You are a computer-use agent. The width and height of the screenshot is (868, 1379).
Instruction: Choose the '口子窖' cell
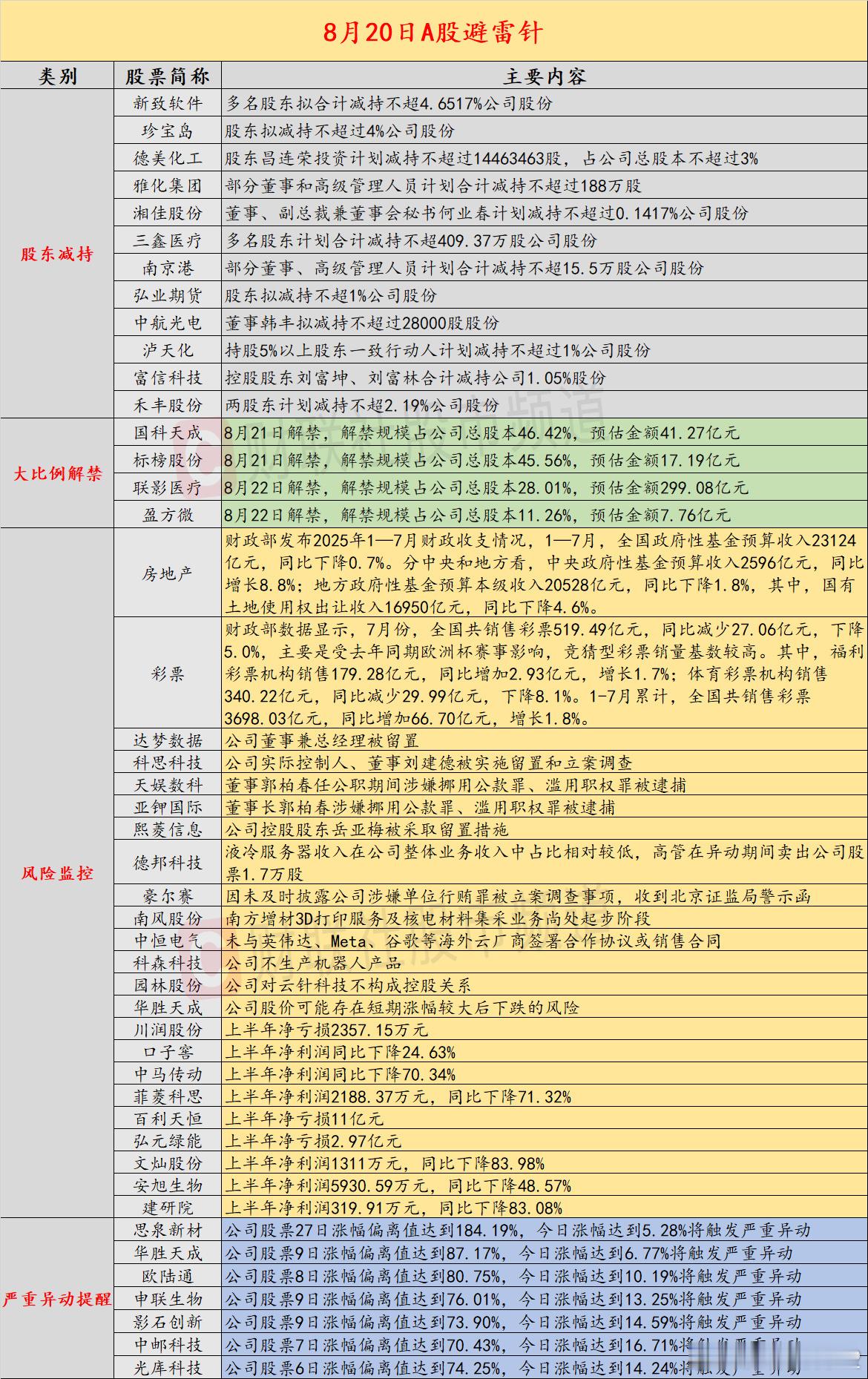[x=168, y=1053]
